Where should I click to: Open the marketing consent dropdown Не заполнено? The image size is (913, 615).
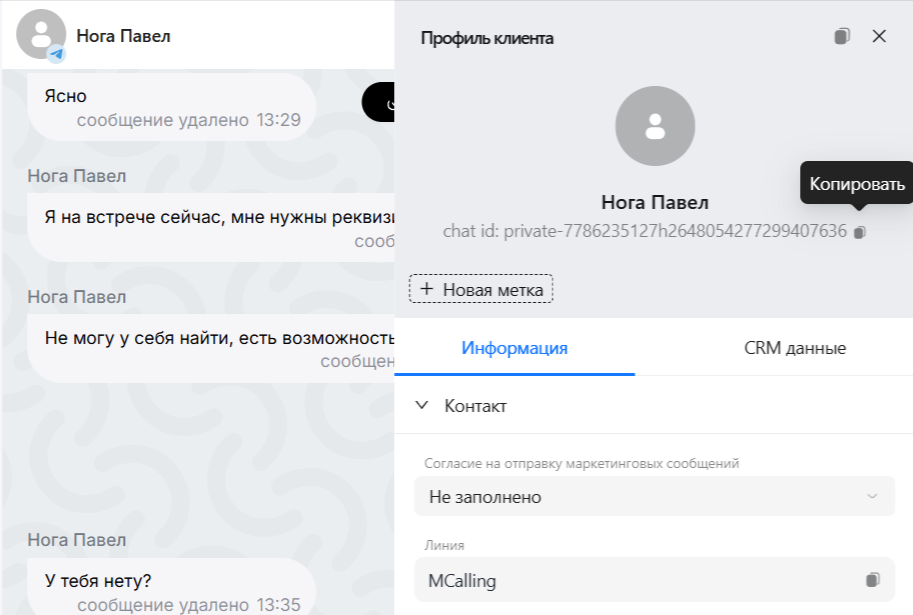(654, 496)
